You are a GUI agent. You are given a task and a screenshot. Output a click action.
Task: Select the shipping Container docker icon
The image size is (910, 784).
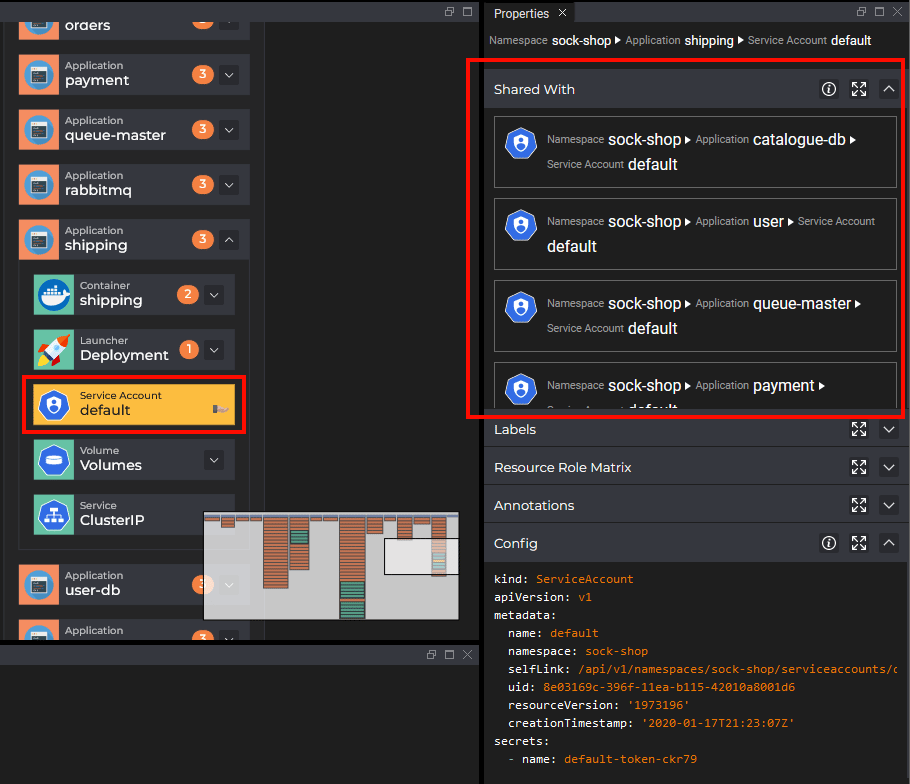point(54,295)
